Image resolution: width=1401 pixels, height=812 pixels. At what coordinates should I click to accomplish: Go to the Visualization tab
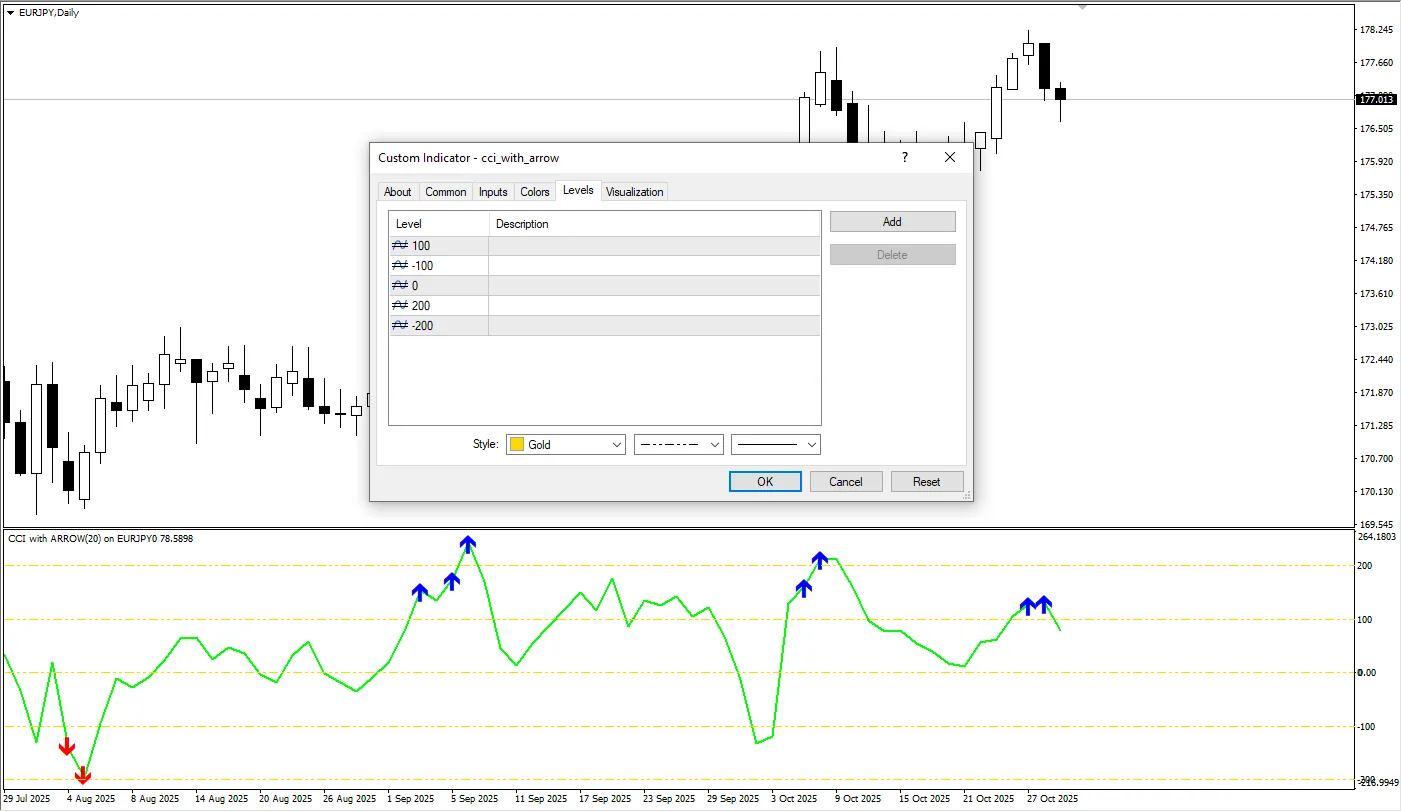tap(634, 192)
